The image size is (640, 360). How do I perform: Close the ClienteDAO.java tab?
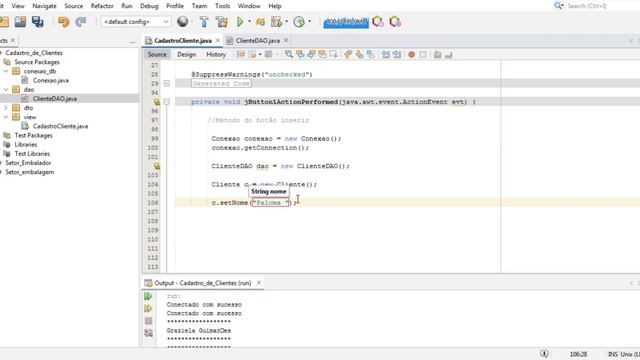[286, 40]
